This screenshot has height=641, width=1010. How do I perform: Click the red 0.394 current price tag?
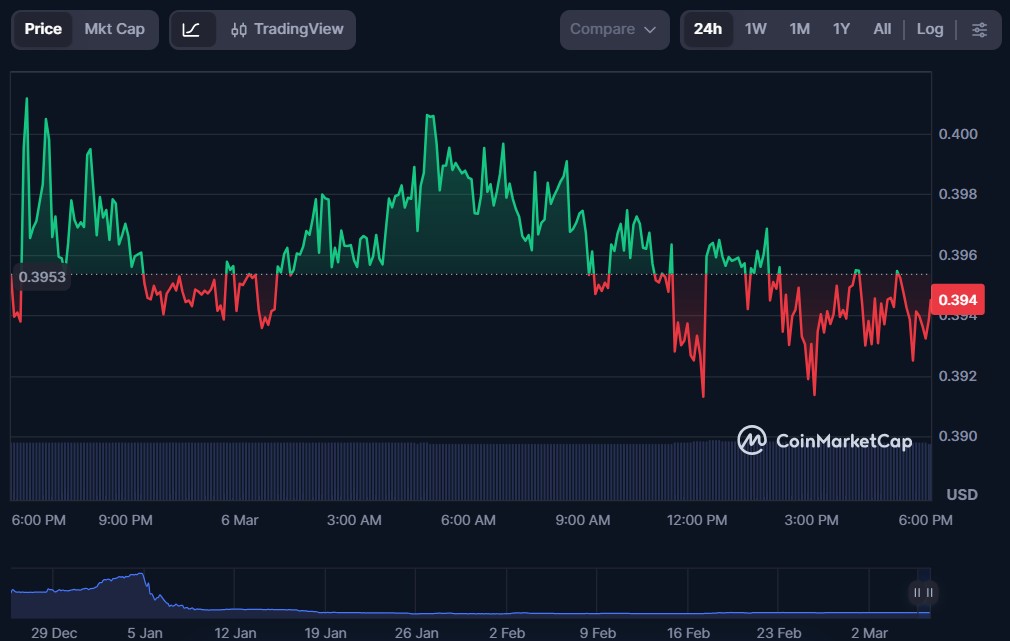pos(957,300)
